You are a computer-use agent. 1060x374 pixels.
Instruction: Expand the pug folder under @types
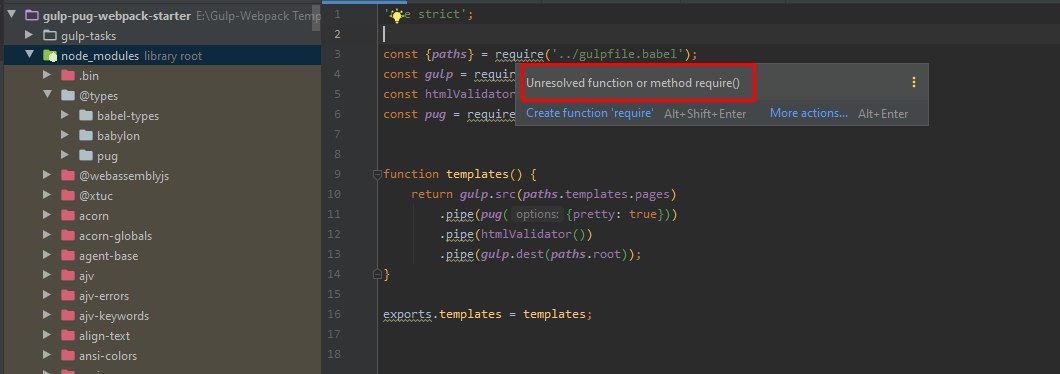coord(65,156)
